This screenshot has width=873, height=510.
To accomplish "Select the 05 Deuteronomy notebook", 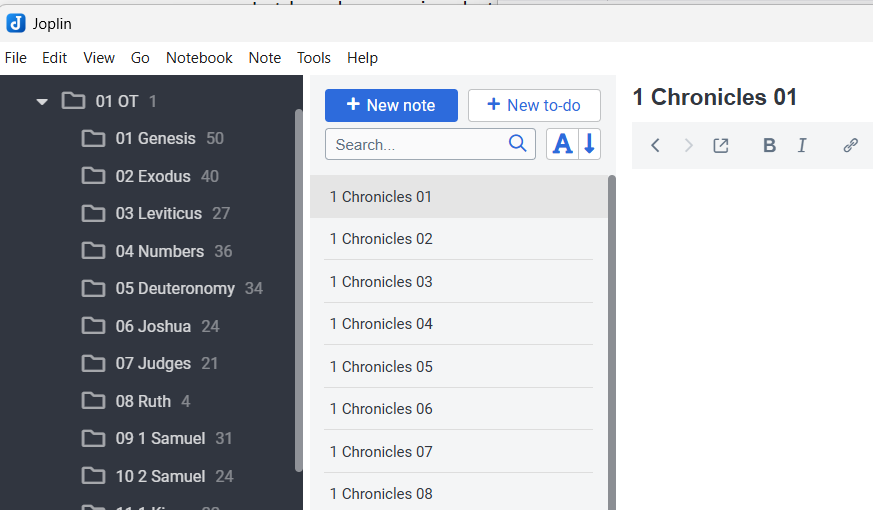I will [175, 289].
